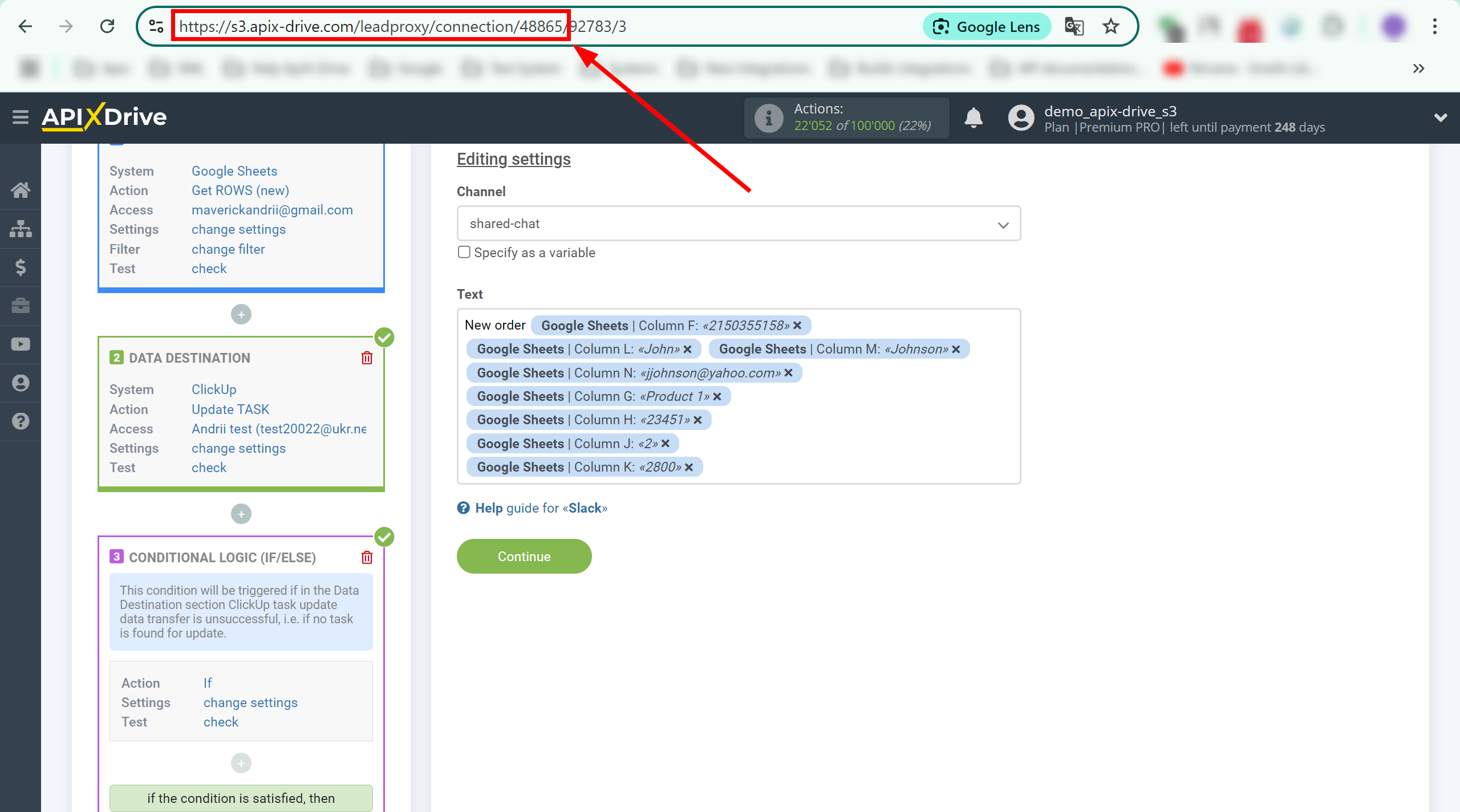Image resolution: width=1460 pixels, height=812 pixels.
Task: Click check in the Google Sheets source block
Action: (x=209, y=269)
